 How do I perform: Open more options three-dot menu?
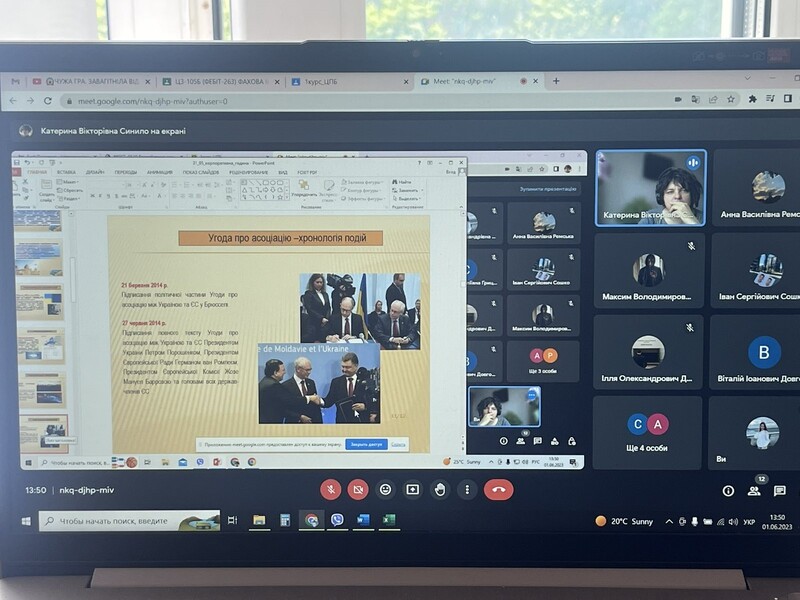466,490
